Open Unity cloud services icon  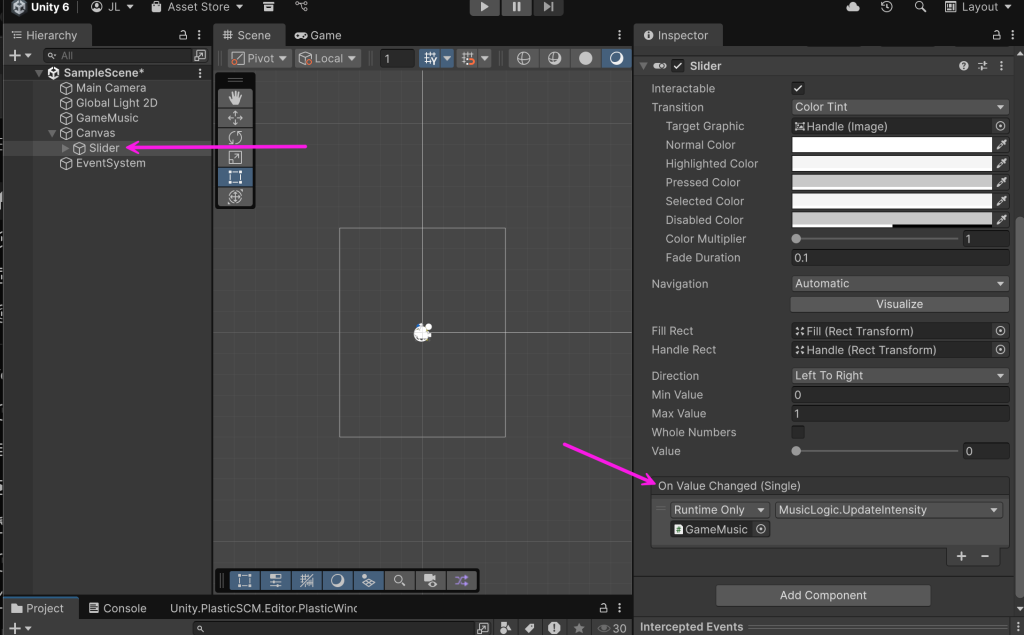tap(853, 7)
